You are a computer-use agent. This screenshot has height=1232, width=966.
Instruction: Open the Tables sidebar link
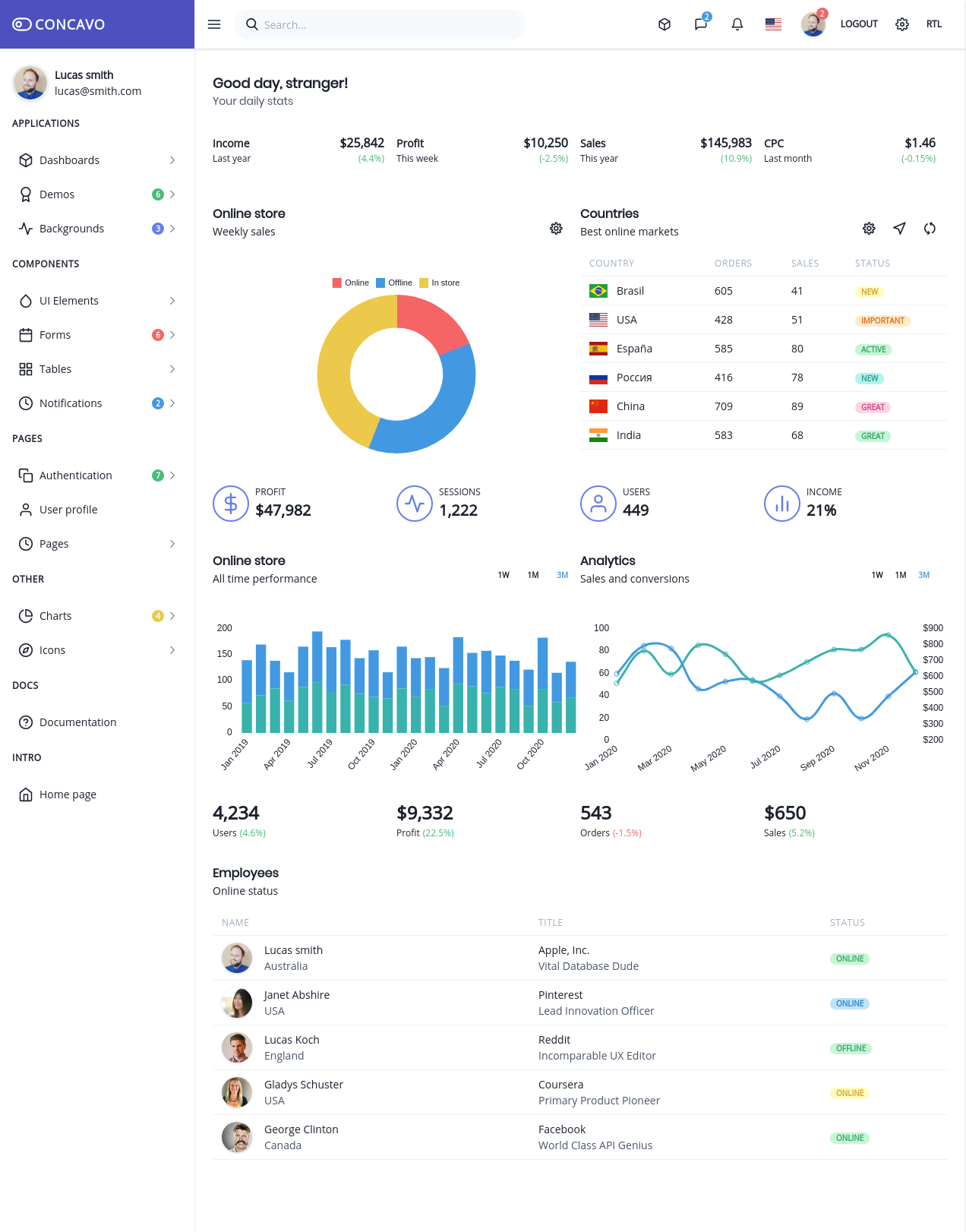[97, 369]
